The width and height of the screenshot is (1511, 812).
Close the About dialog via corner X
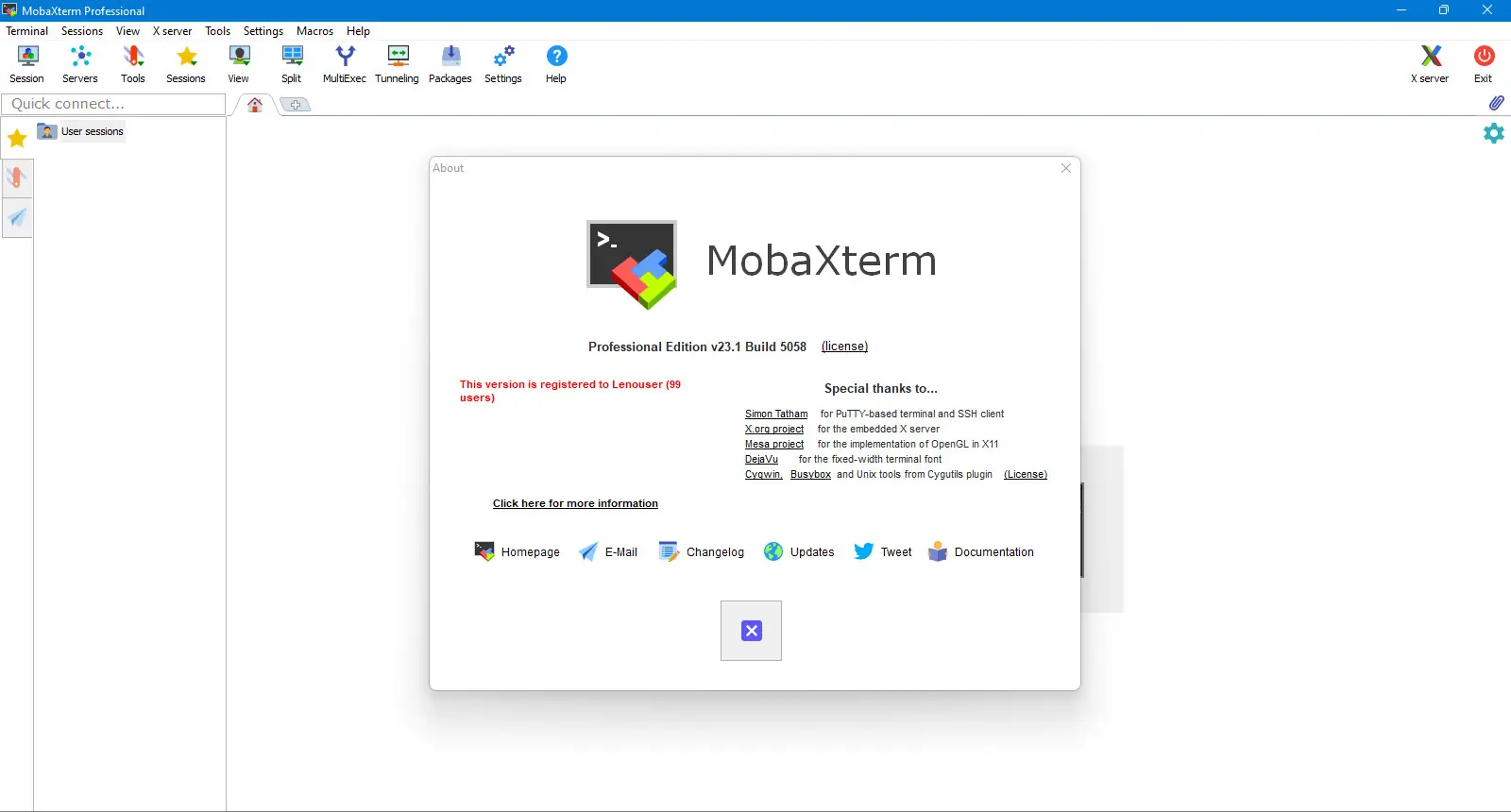[x=1066, y=168]
